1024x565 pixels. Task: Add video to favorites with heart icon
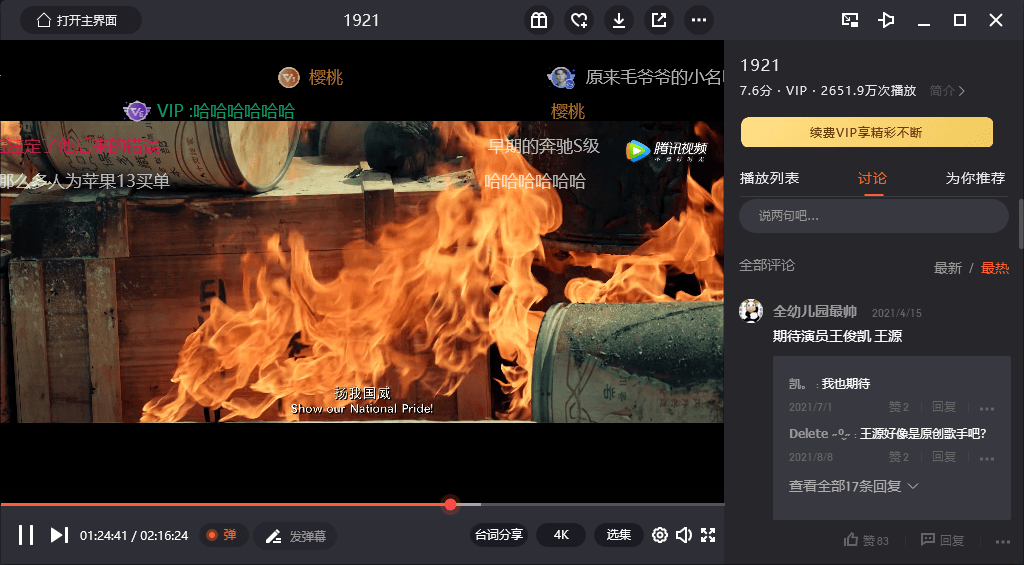579,20
